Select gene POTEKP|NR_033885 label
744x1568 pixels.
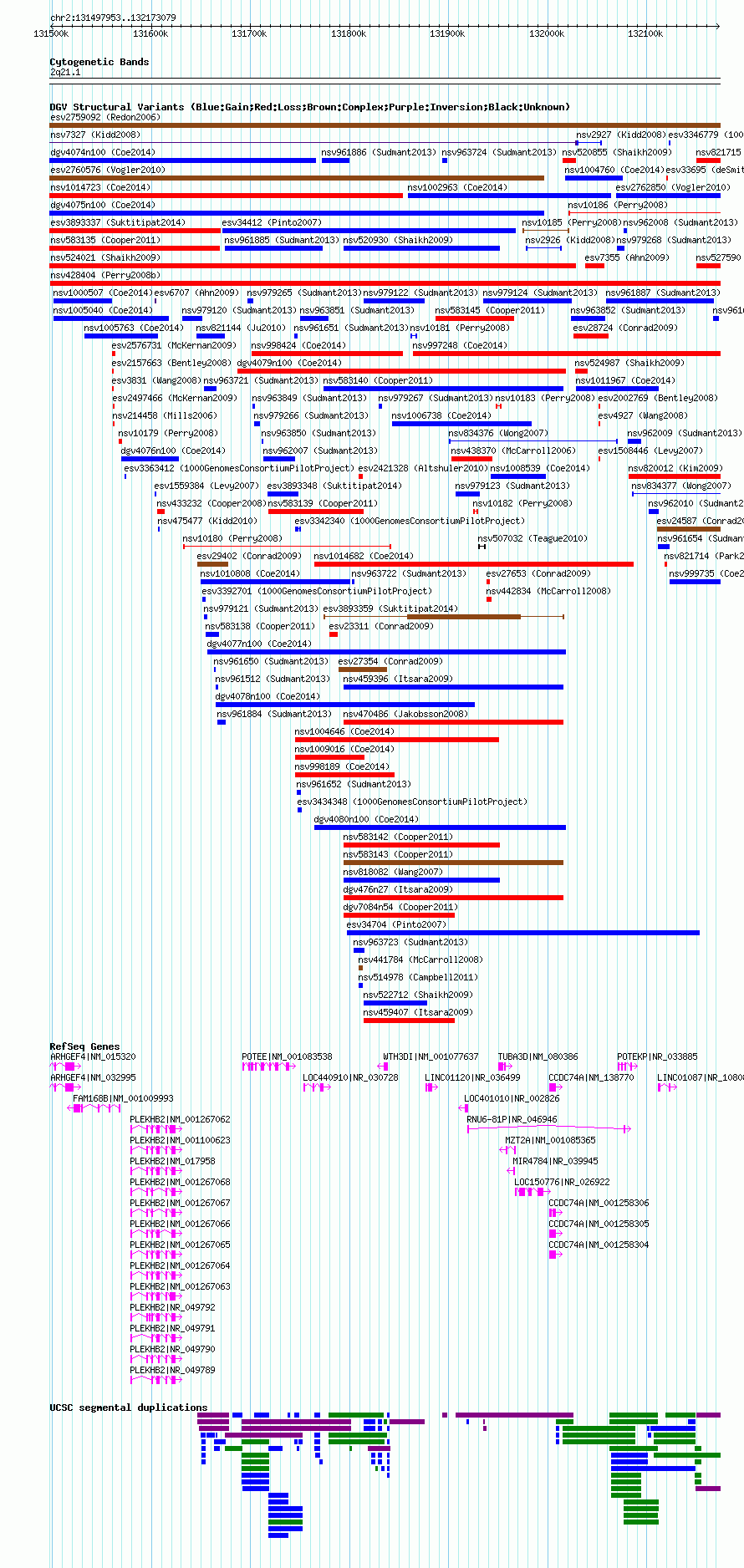[x=657, y=1056]
